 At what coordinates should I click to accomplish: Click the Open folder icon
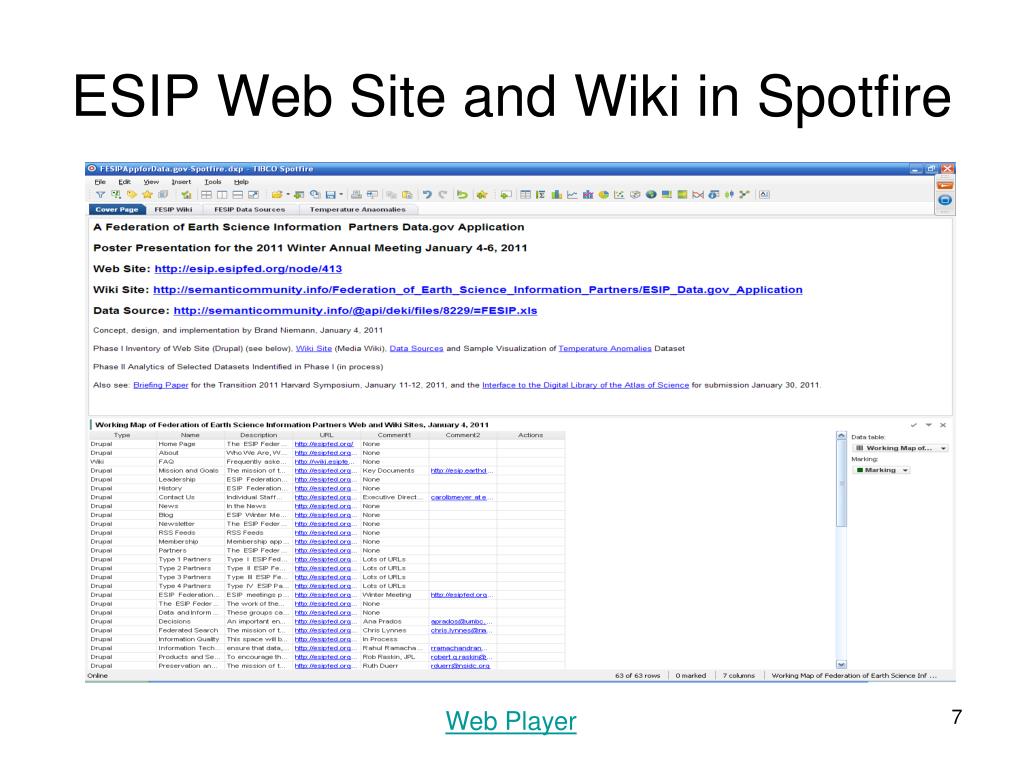pos(276,194)
